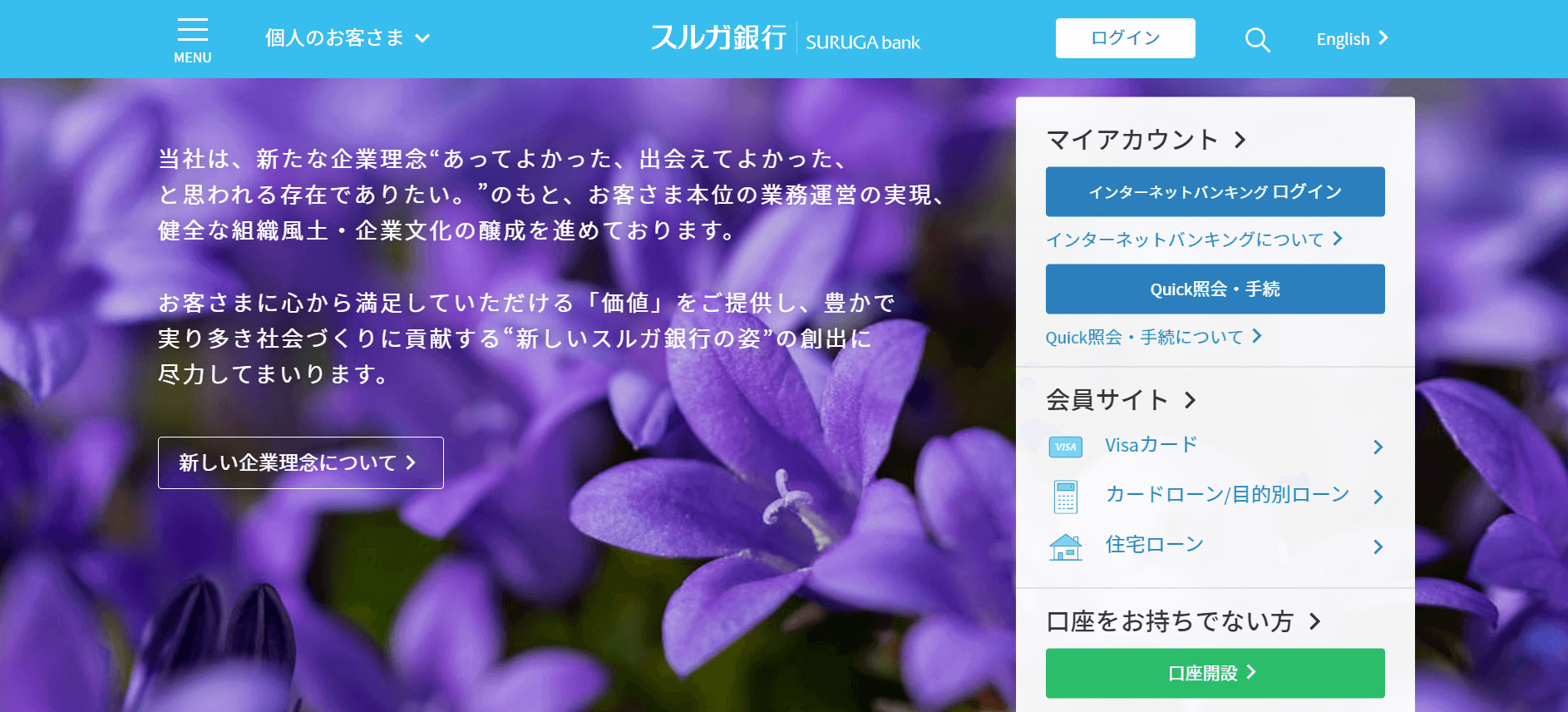Click 新しい企業理念について button
The height and width of the screenshot is (712, 1568).
(x=300, y=462)
